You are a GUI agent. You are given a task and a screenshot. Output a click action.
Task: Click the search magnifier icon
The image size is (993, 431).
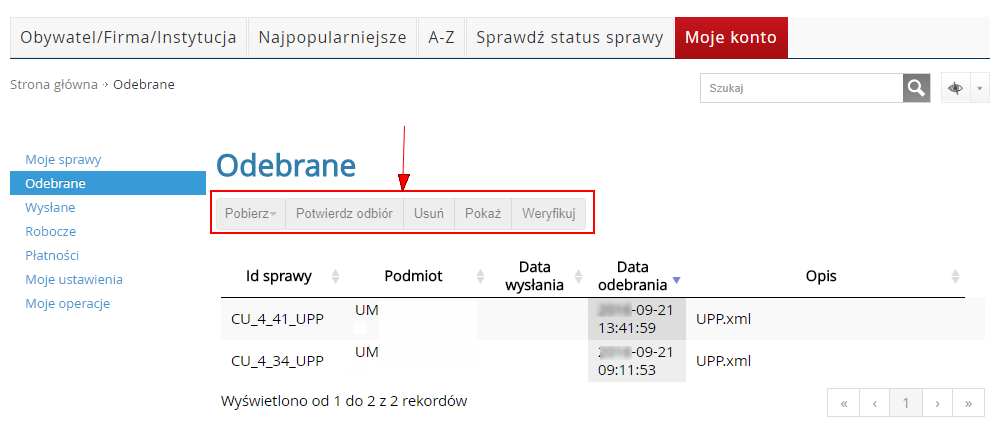click(917, 88)
